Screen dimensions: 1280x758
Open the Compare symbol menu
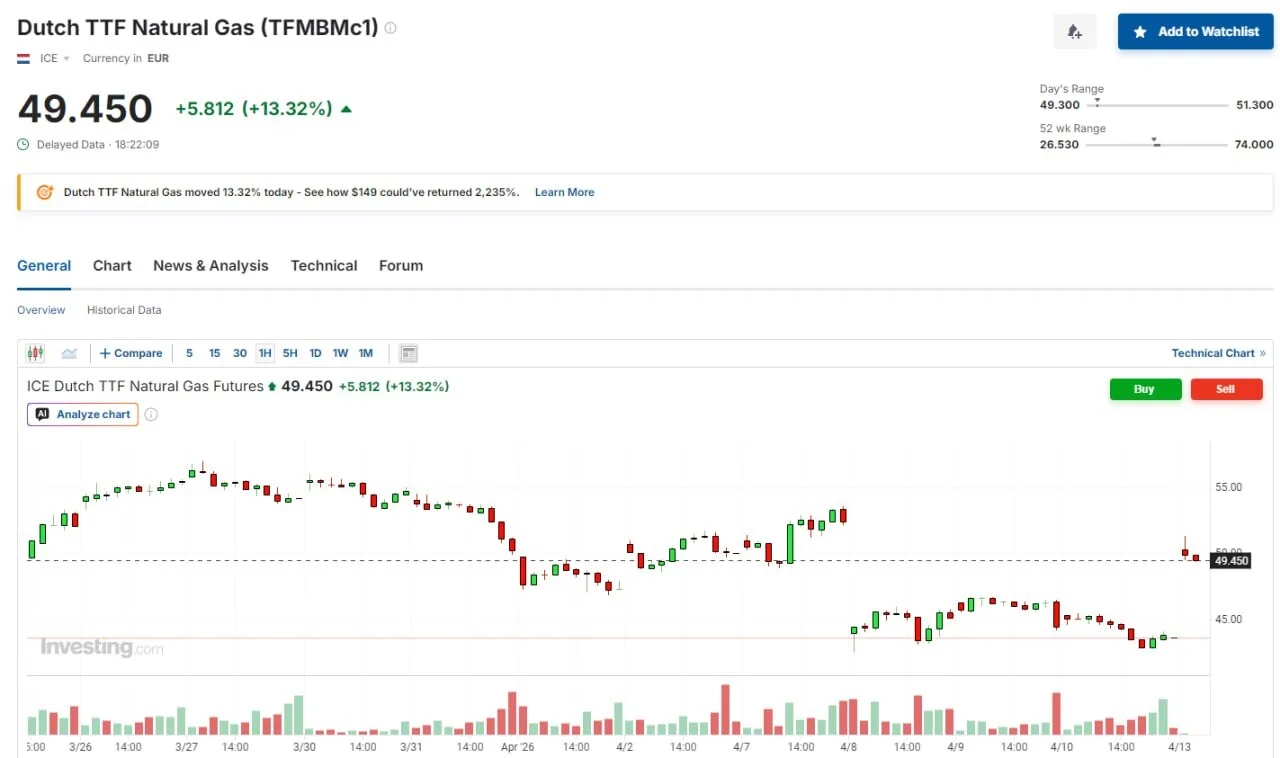[131, 353]
